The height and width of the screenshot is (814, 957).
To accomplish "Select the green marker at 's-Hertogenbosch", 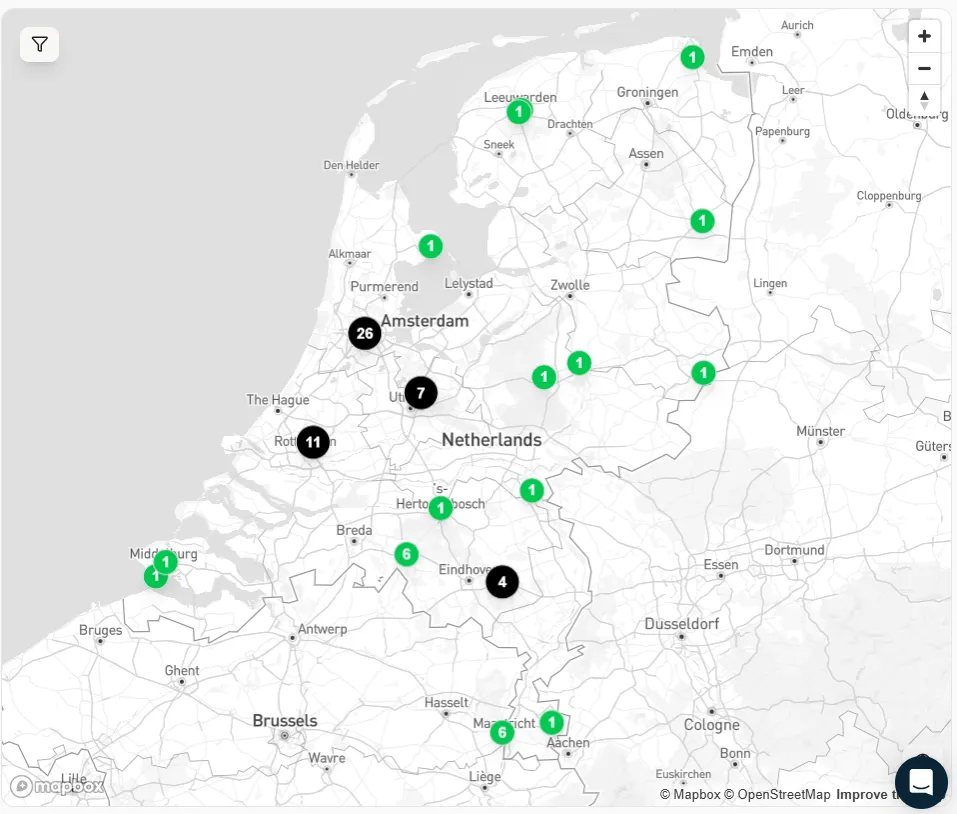I will pyautogui.click(x=441, y=508).
